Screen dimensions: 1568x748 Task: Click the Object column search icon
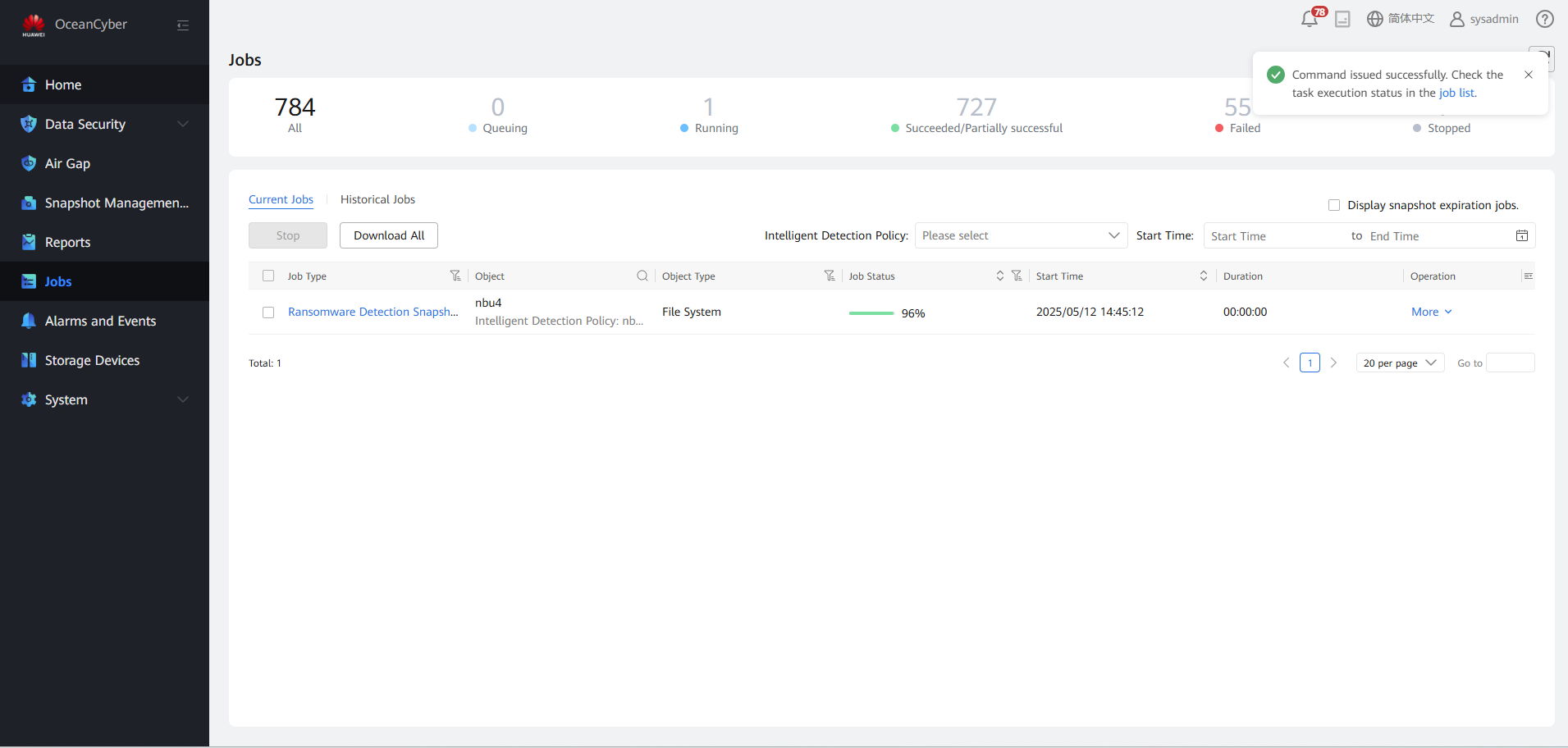pyautogui.click(x=642, y=276)
